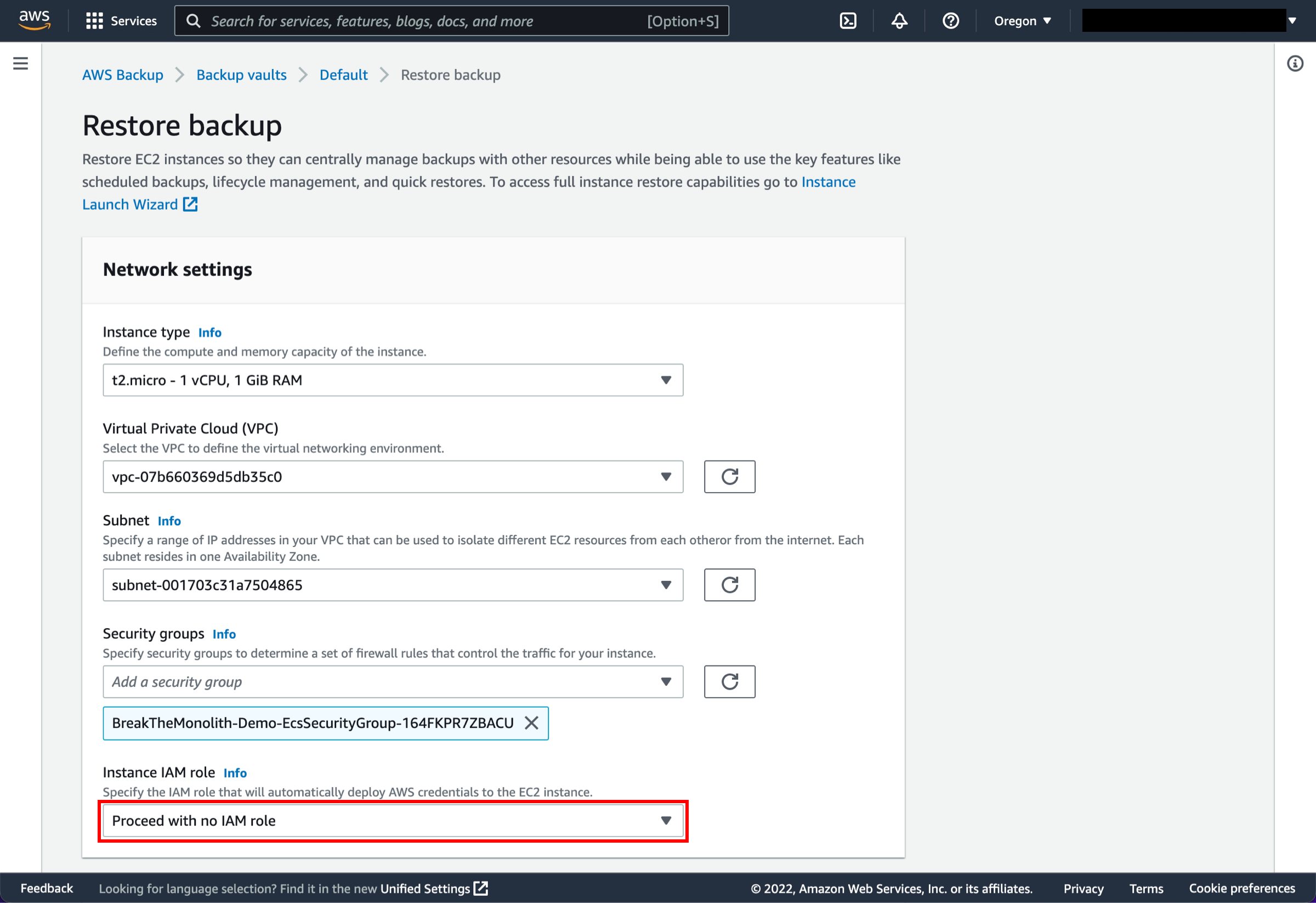Image resolution: width=1316 pixels, height=903 pixels.
Task: Open the Subnet dropdown
Action: (x=393, y=585)
